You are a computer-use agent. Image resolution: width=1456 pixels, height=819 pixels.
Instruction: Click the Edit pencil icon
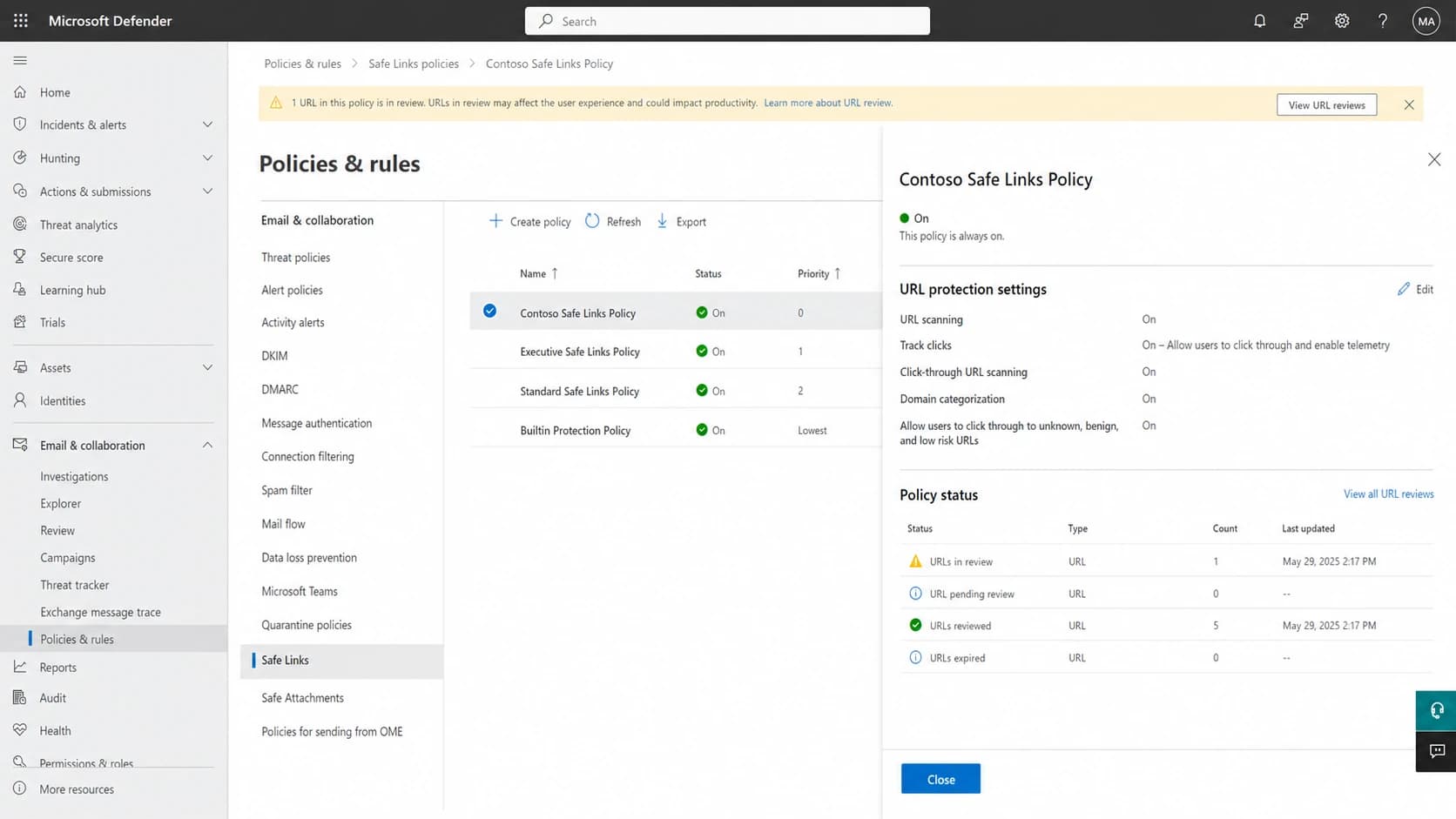(1403, 289)
